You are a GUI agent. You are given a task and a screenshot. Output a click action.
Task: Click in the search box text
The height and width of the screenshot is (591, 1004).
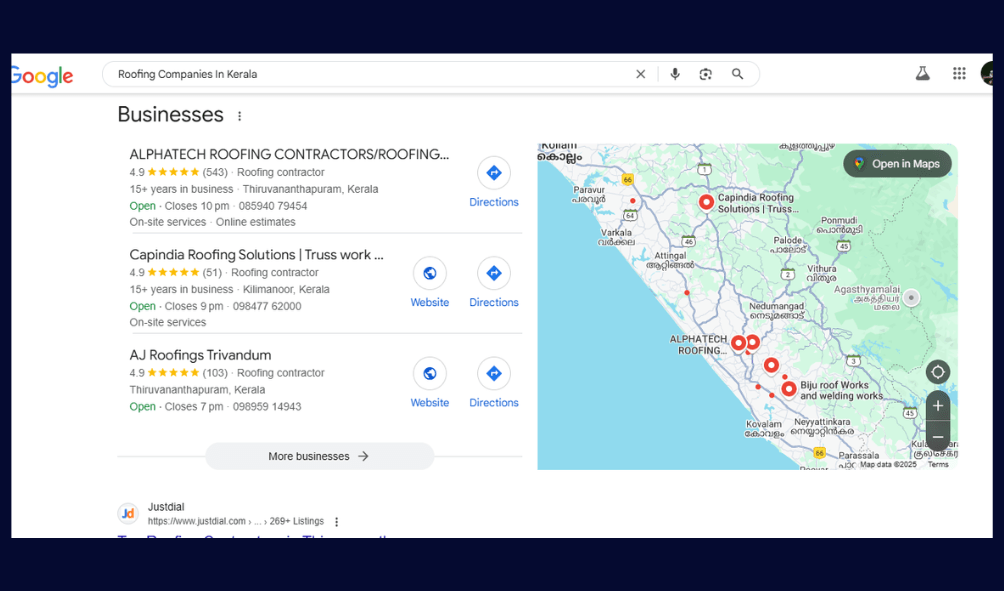pyautogui.click(x=188, y=74)
